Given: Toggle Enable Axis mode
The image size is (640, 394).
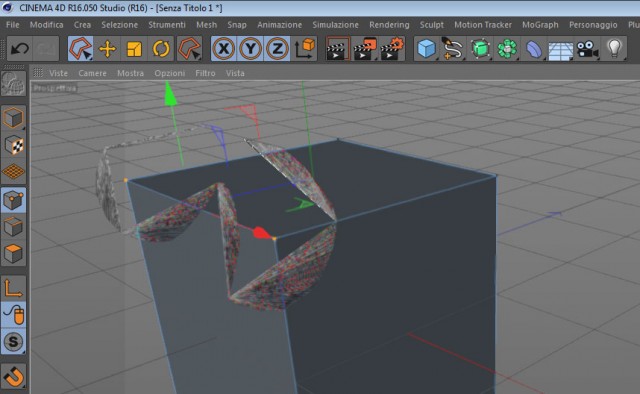Looking at the screenshot, I should (13, 288).
